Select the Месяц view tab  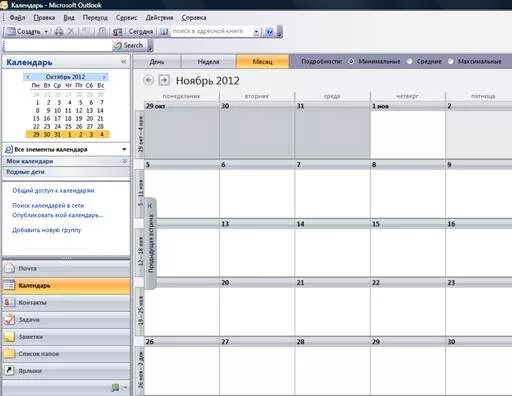[262, 62]
